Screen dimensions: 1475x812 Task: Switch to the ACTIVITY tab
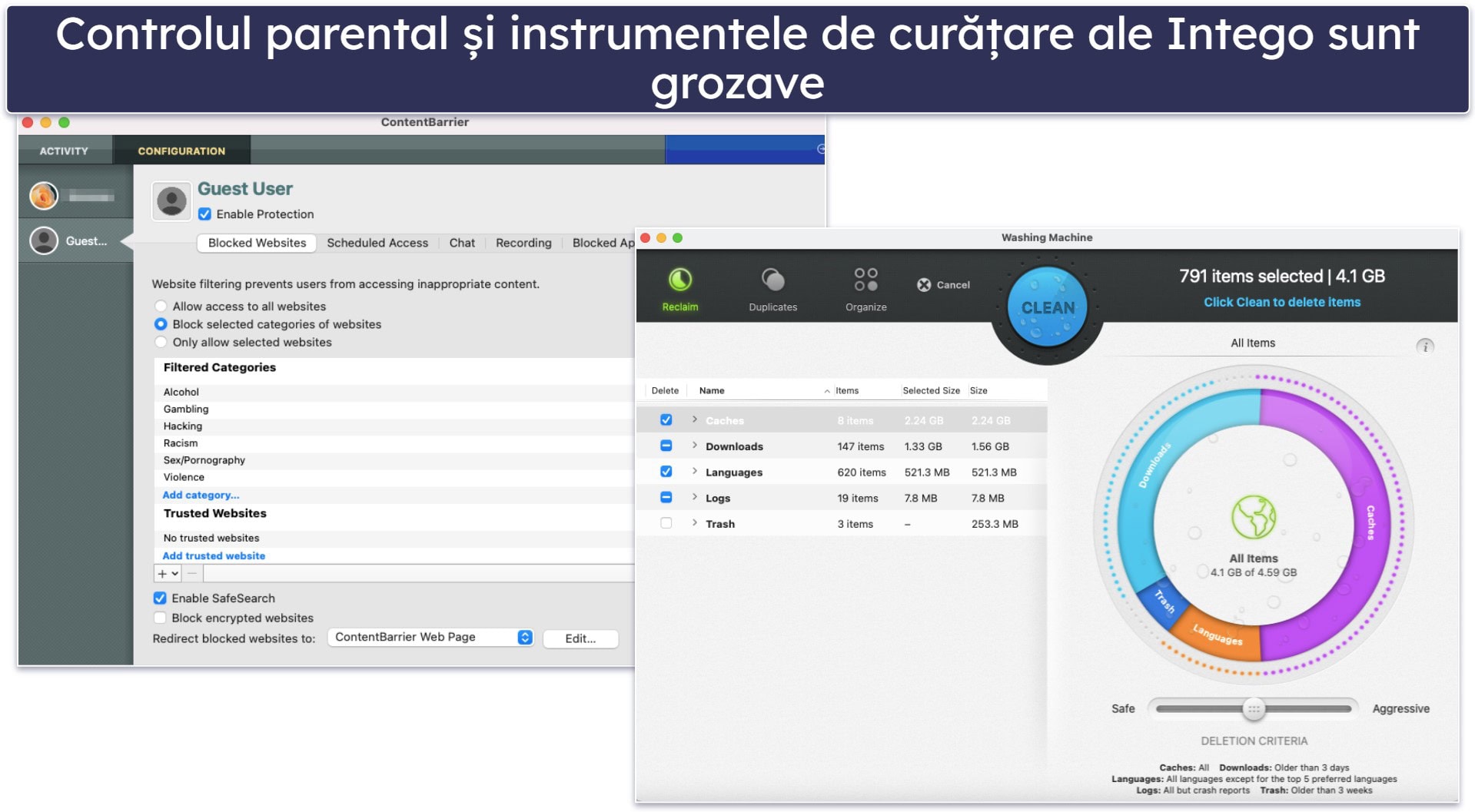pos(64,151)
